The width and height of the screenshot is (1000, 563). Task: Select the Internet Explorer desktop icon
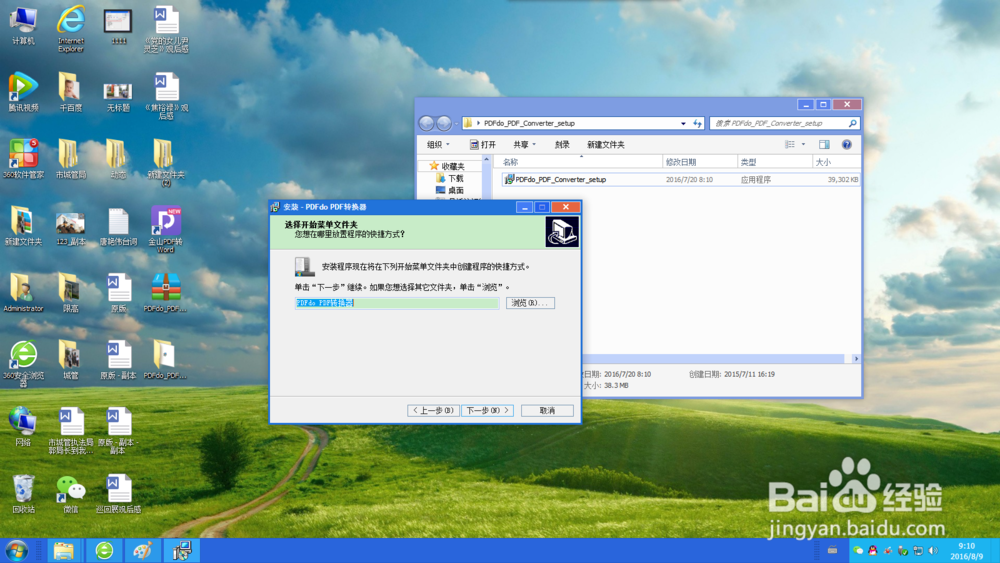click(71, 29)
